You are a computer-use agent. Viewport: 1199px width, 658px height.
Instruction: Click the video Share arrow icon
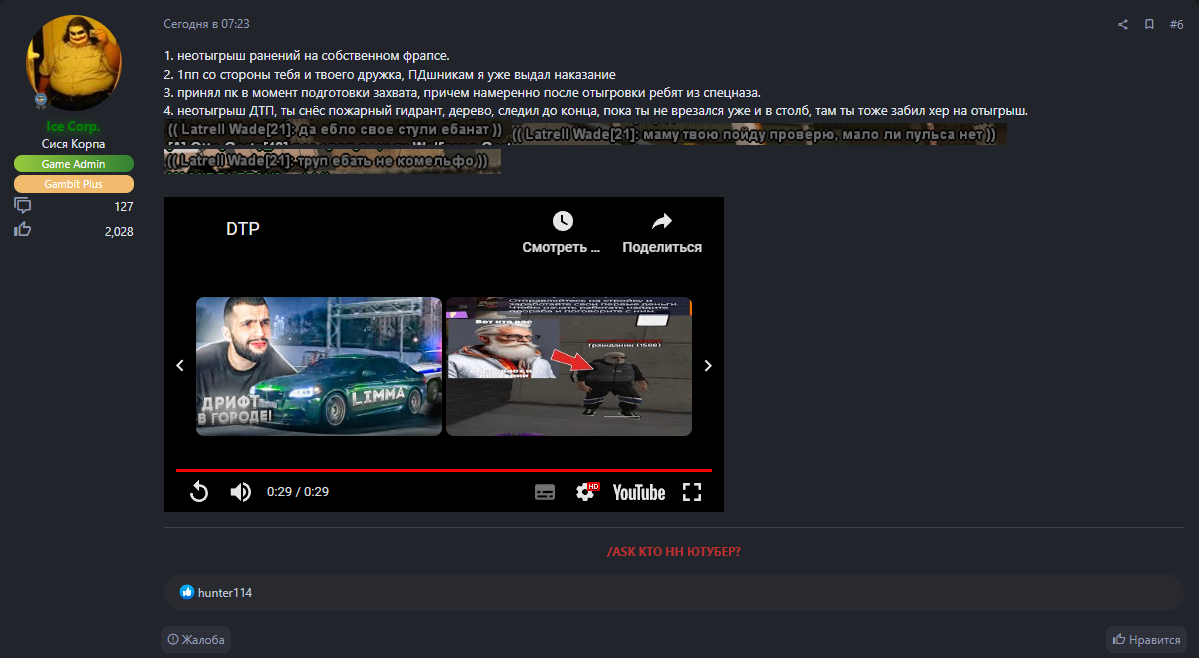tap(661, 221)
